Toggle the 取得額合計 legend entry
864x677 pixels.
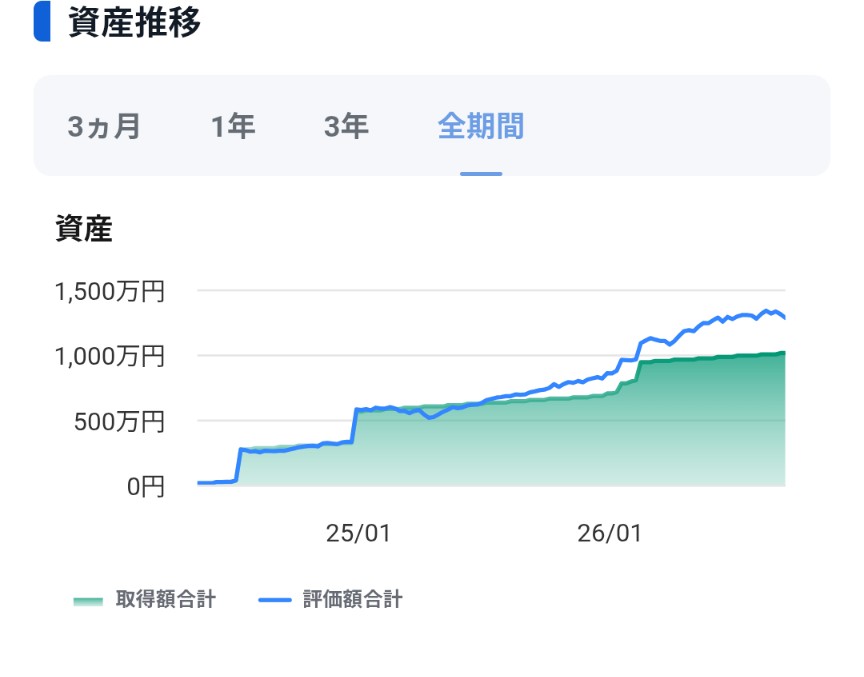tap(145, 599)
